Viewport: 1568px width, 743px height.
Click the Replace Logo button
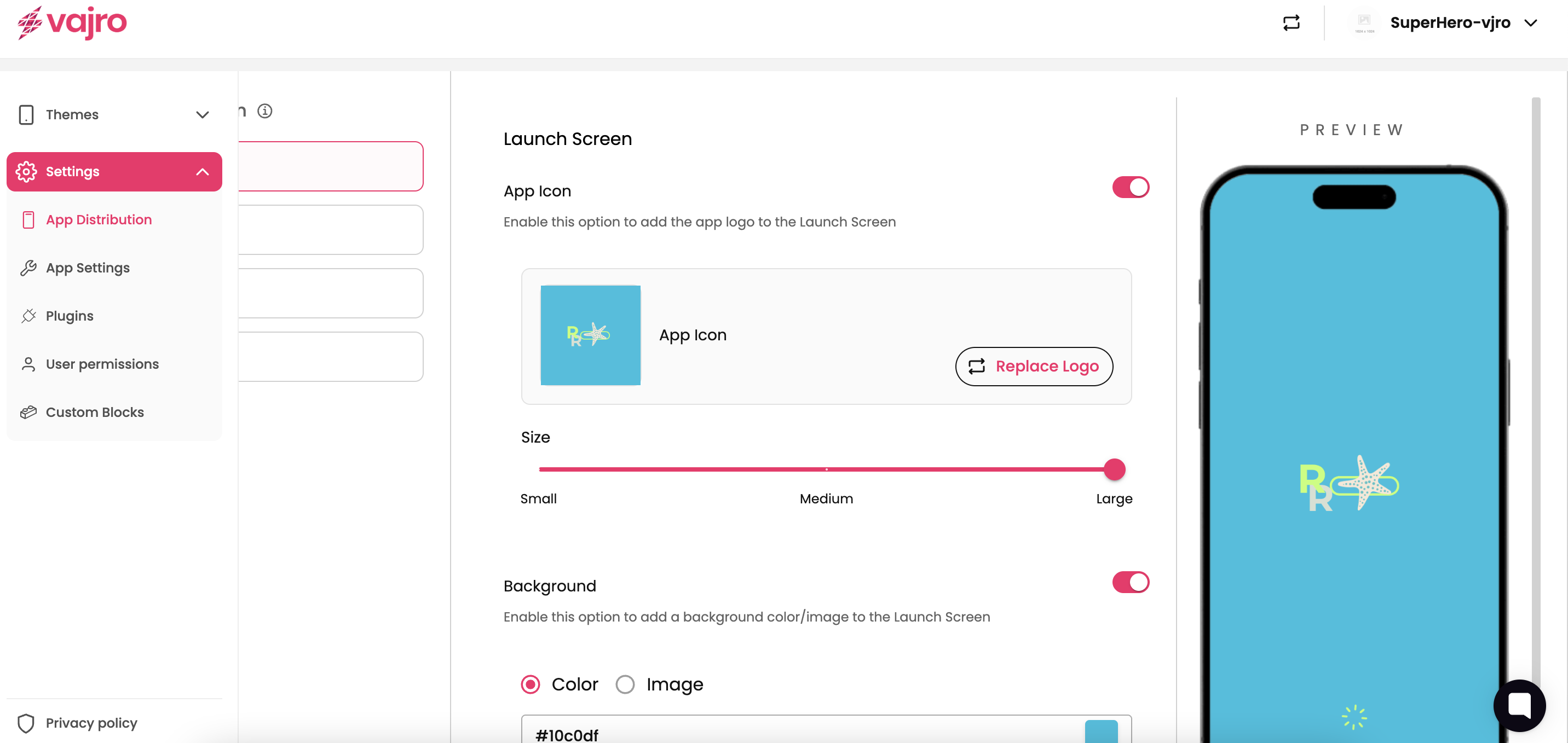pos(1034,367)
